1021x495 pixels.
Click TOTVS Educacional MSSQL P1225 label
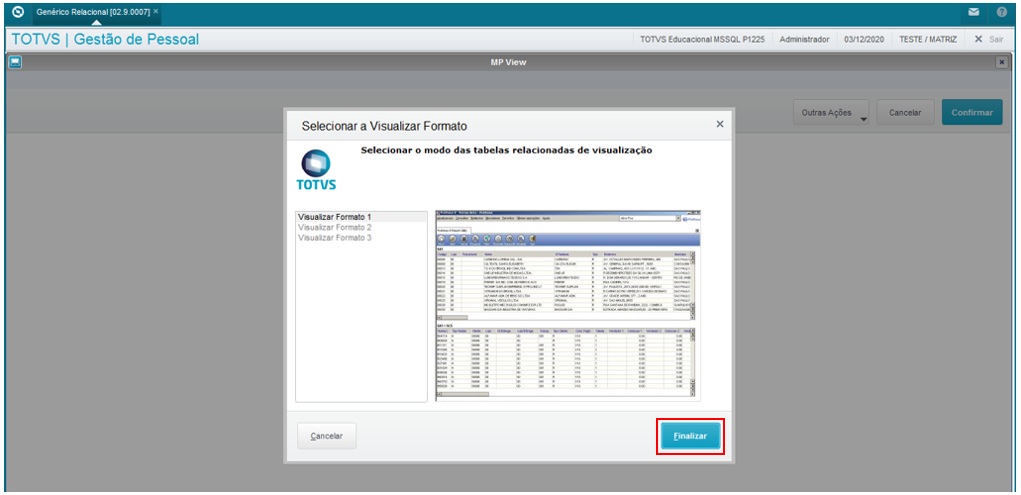[x=703, y=39]
